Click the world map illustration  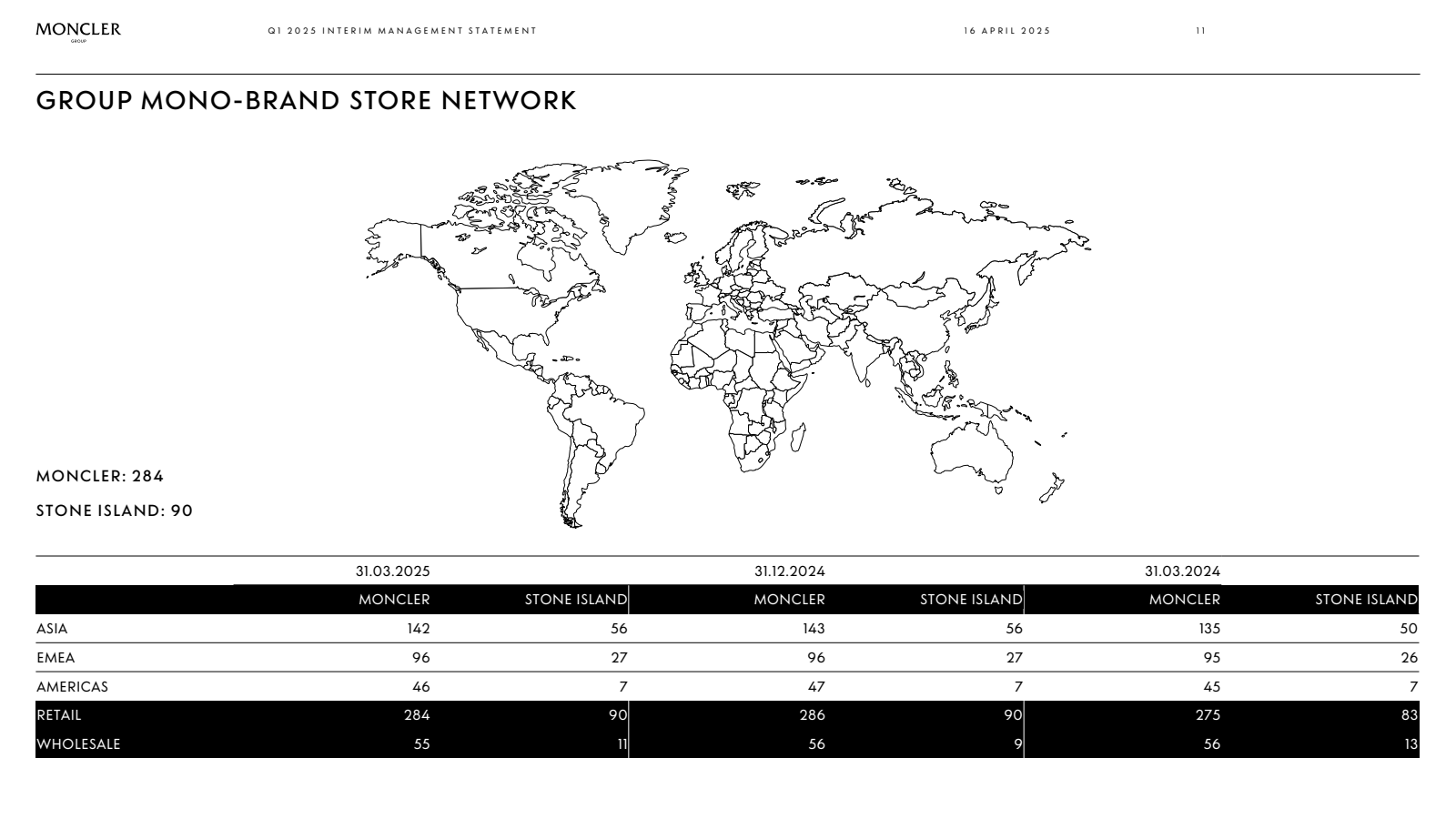728,344
